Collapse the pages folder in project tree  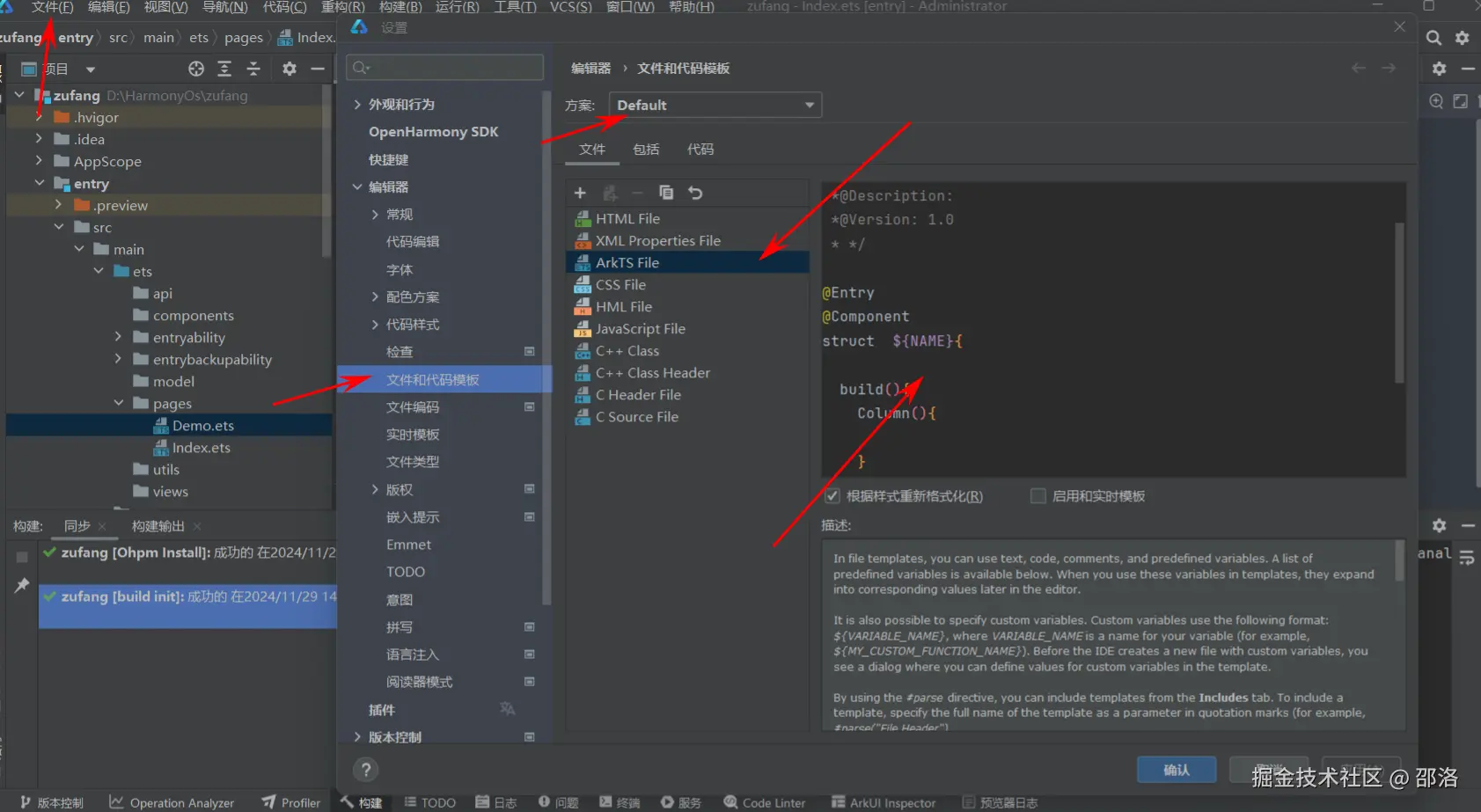click(119, 403)
